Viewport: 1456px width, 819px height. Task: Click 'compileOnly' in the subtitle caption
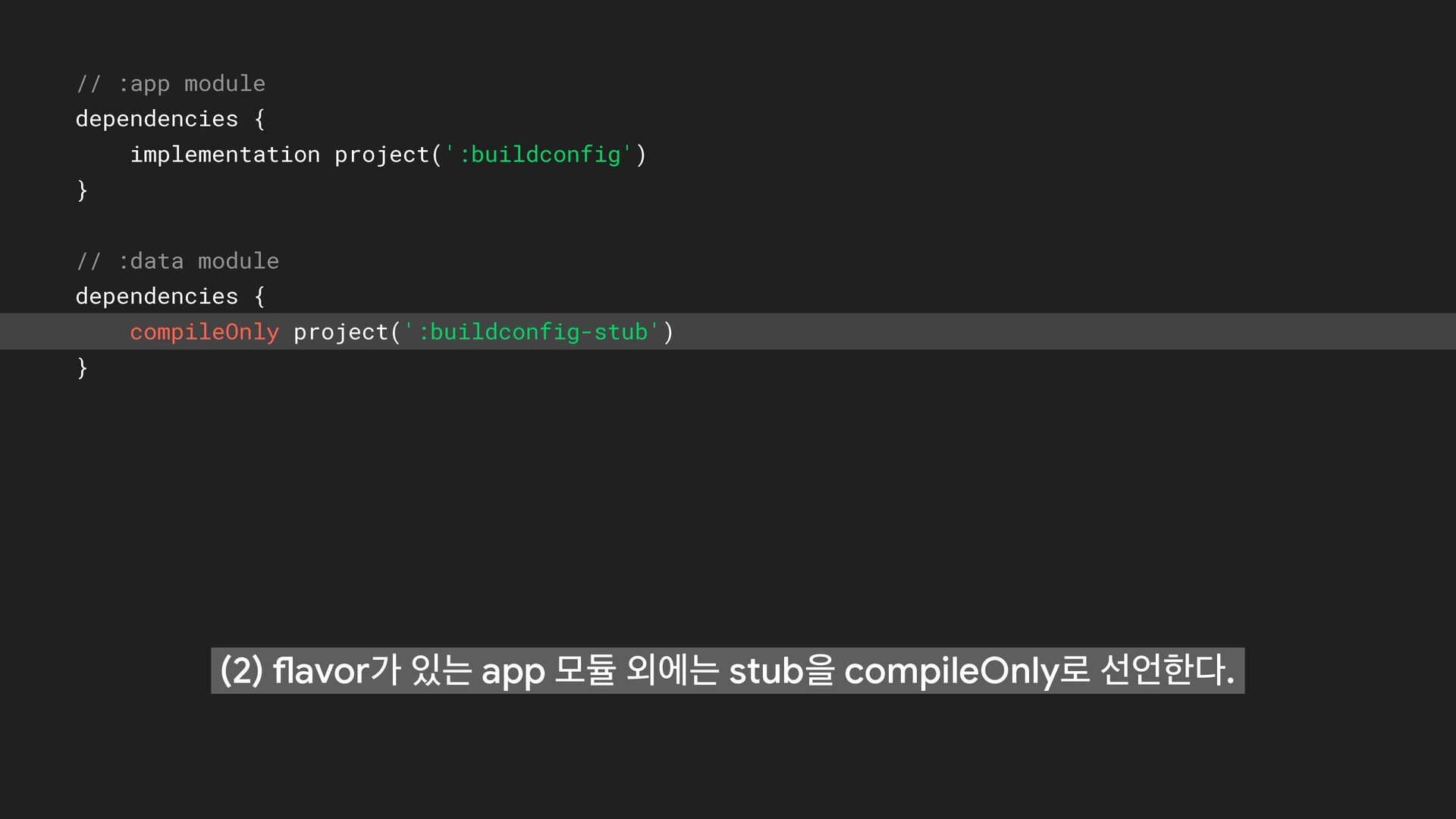coord(951,672)
